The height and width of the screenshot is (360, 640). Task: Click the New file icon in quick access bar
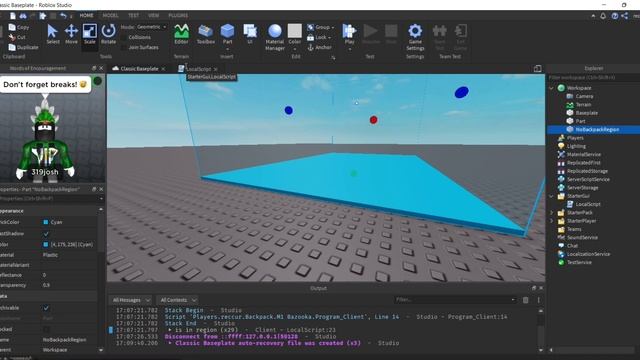(x=13, y=16)
